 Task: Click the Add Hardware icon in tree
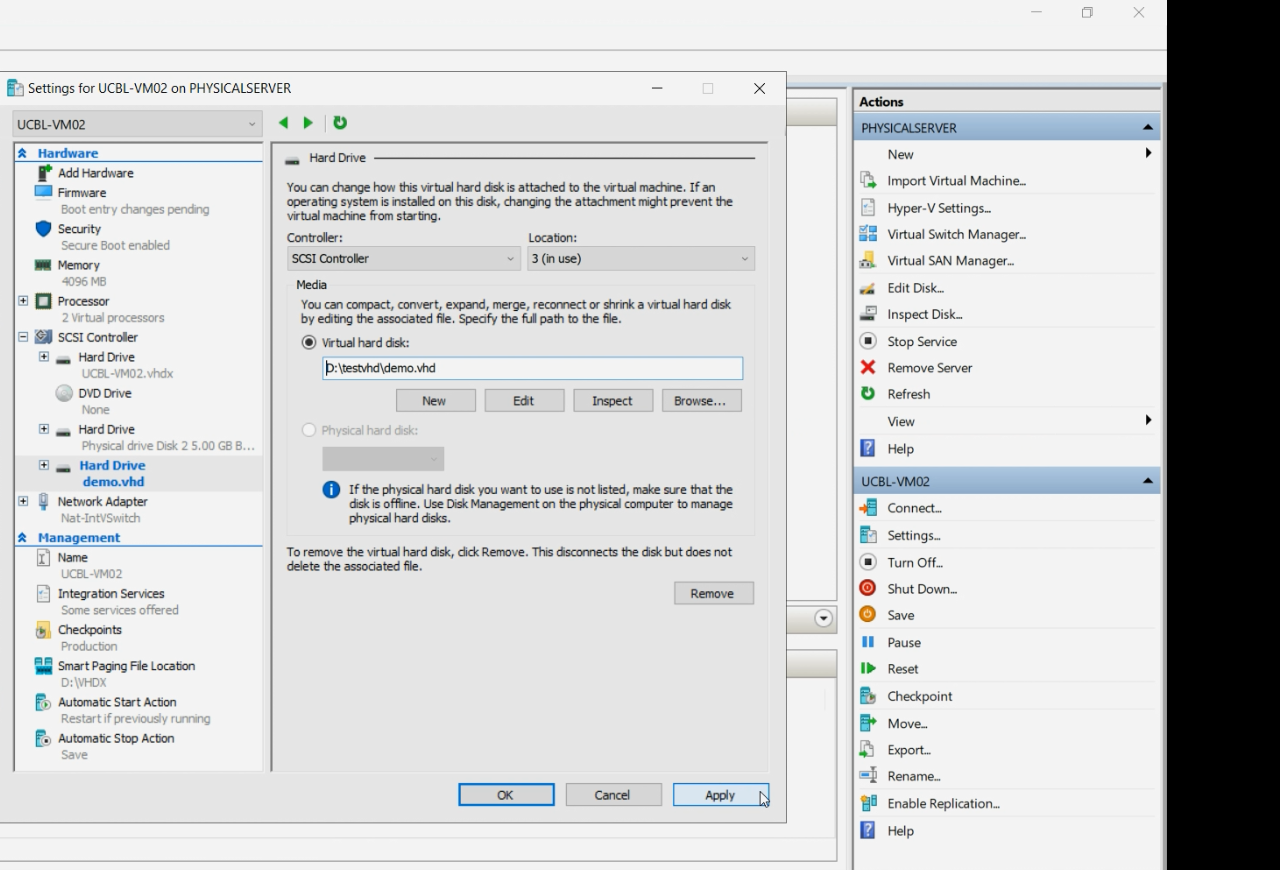coord(44,173)
